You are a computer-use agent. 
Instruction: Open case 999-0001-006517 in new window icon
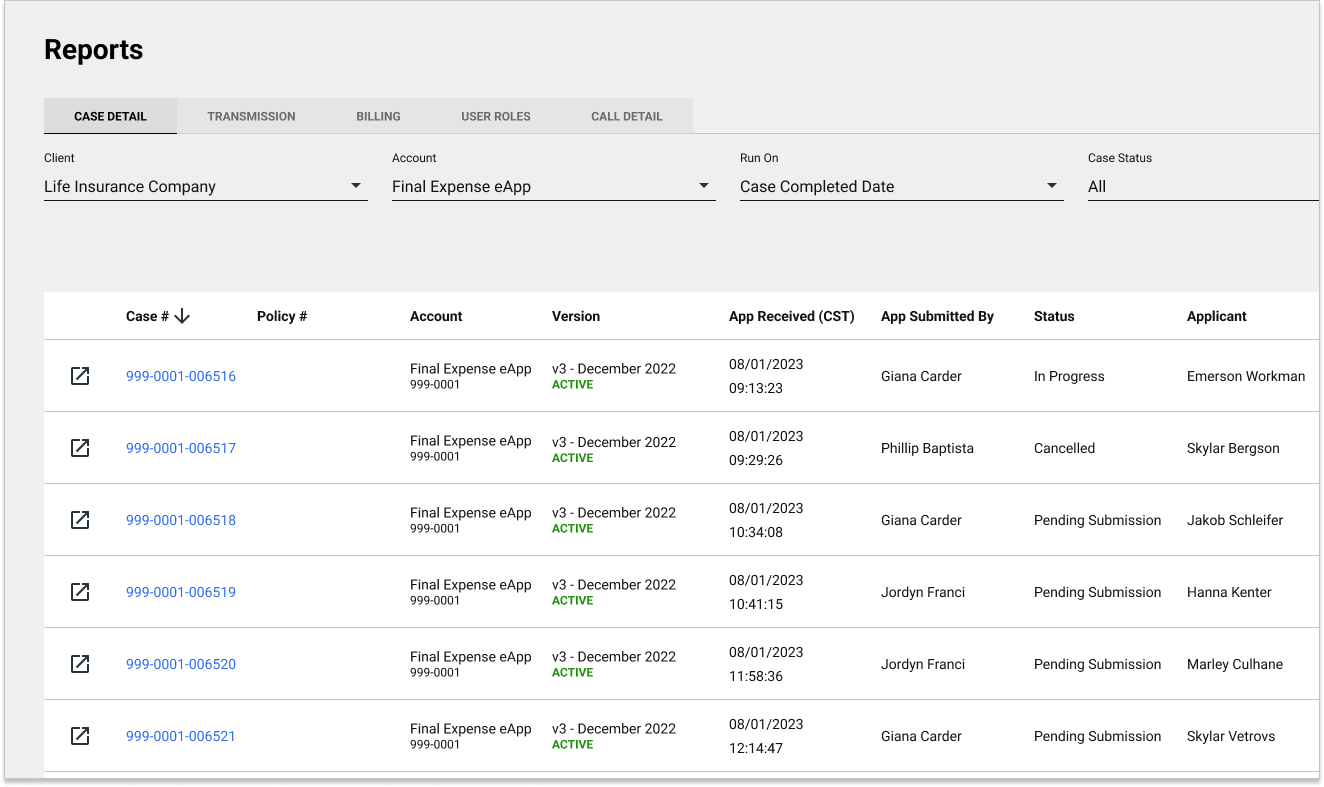pos(80,448)
